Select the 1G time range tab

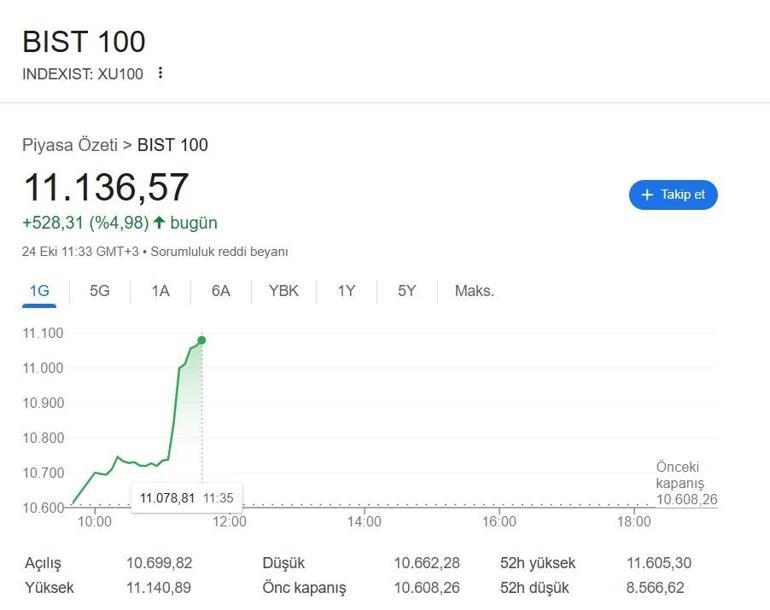point(39,291)
